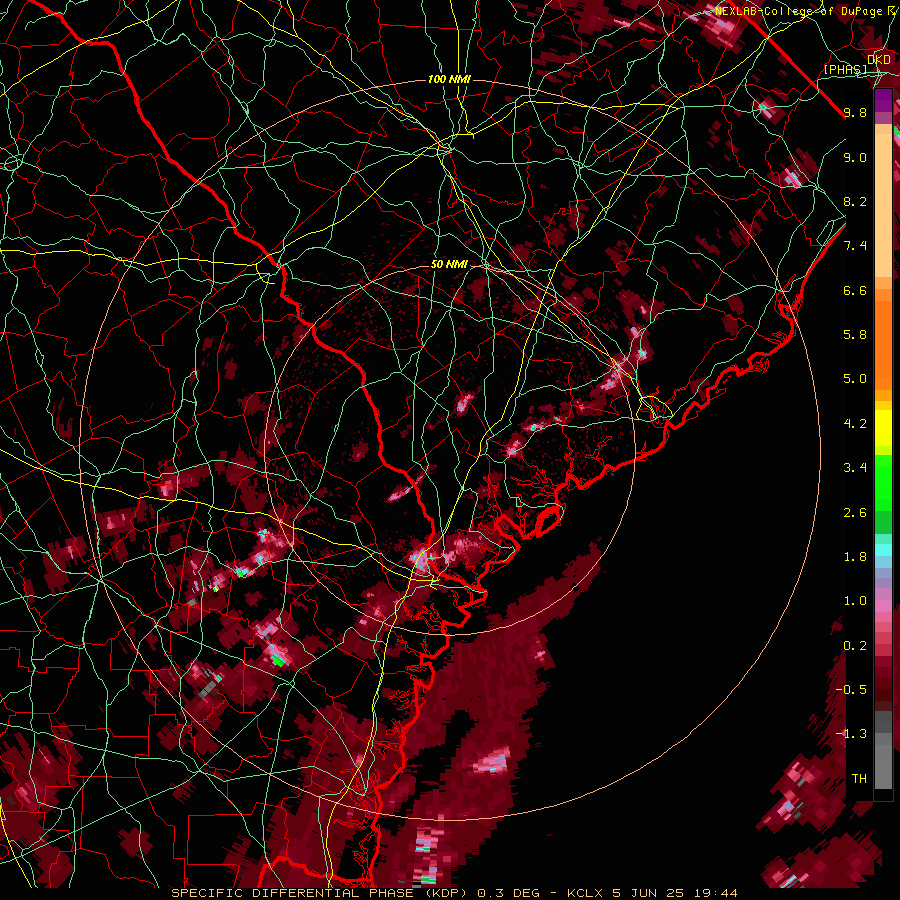Click the 100 NMI range ring label
900x900 pixels.
click(x=449, y=79)
